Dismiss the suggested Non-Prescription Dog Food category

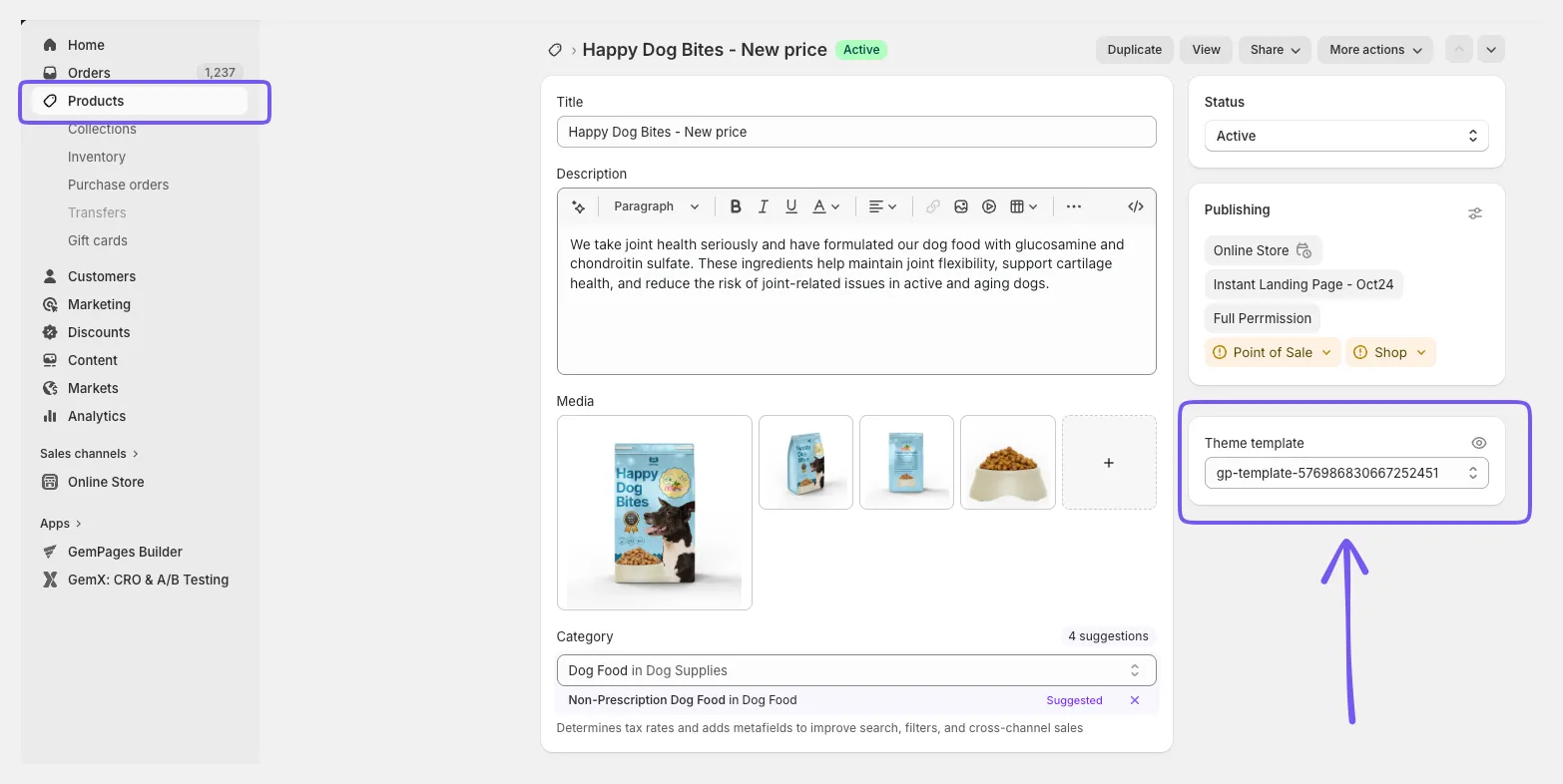pyautogui.click(x=1135, y=700)
